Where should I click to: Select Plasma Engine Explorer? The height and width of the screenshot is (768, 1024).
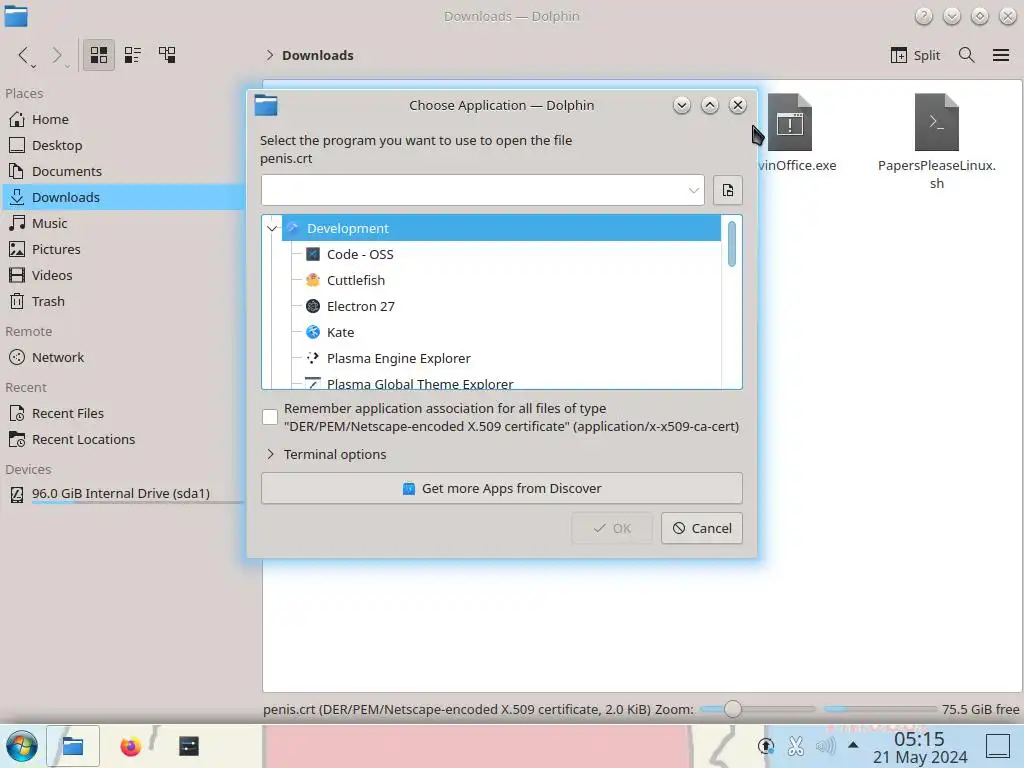click(398, 359)
